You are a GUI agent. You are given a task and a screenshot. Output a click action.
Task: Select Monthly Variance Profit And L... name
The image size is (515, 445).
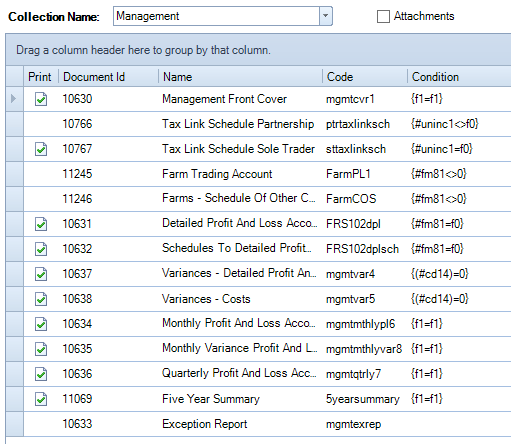tap(240, 348)
